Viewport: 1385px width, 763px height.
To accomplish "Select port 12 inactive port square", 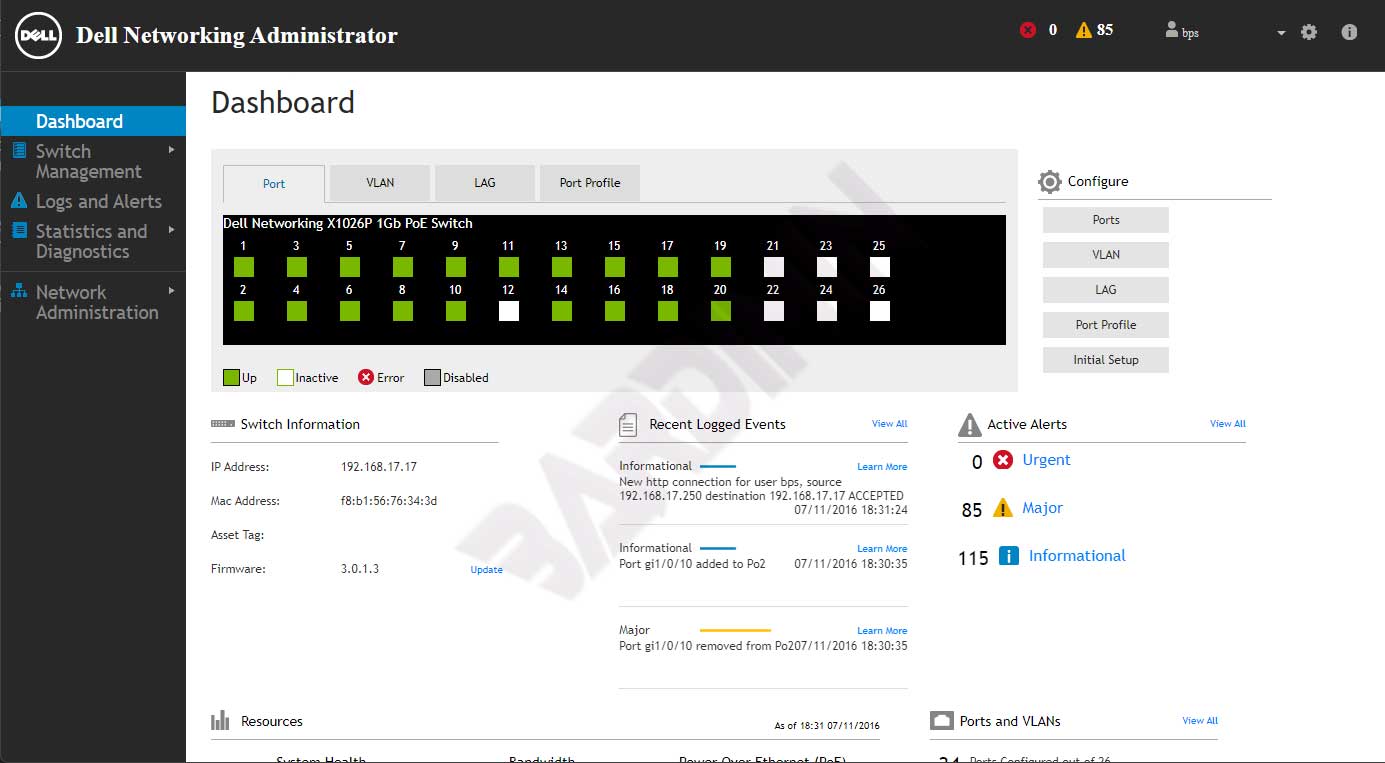I will (509, 311).
